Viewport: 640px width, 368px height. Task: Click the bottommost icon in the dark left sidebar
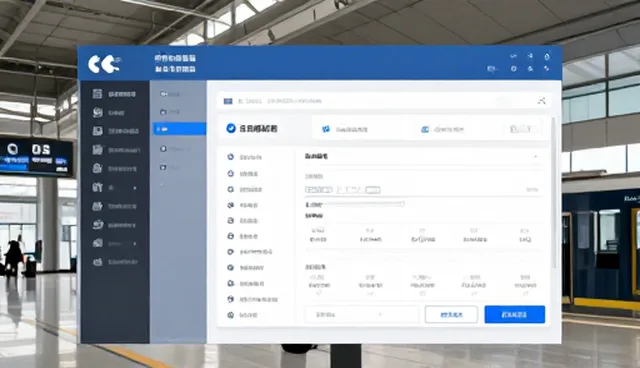click(97, 262)
